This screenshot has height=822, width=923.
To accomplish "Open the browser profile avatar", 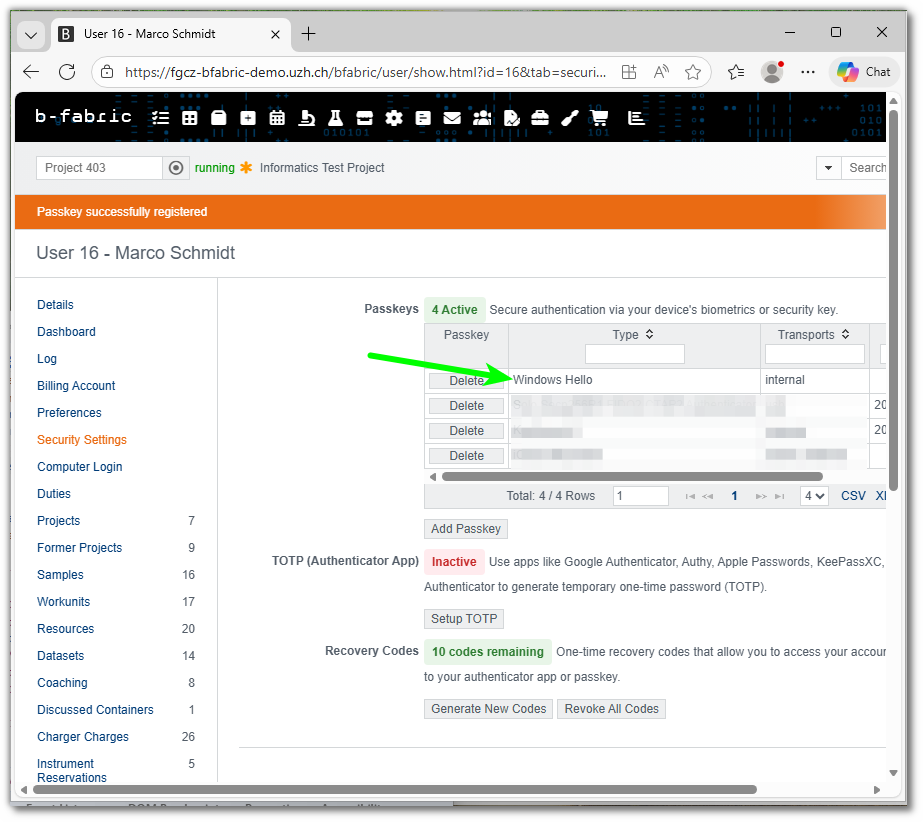I will (x=772, y=72).
